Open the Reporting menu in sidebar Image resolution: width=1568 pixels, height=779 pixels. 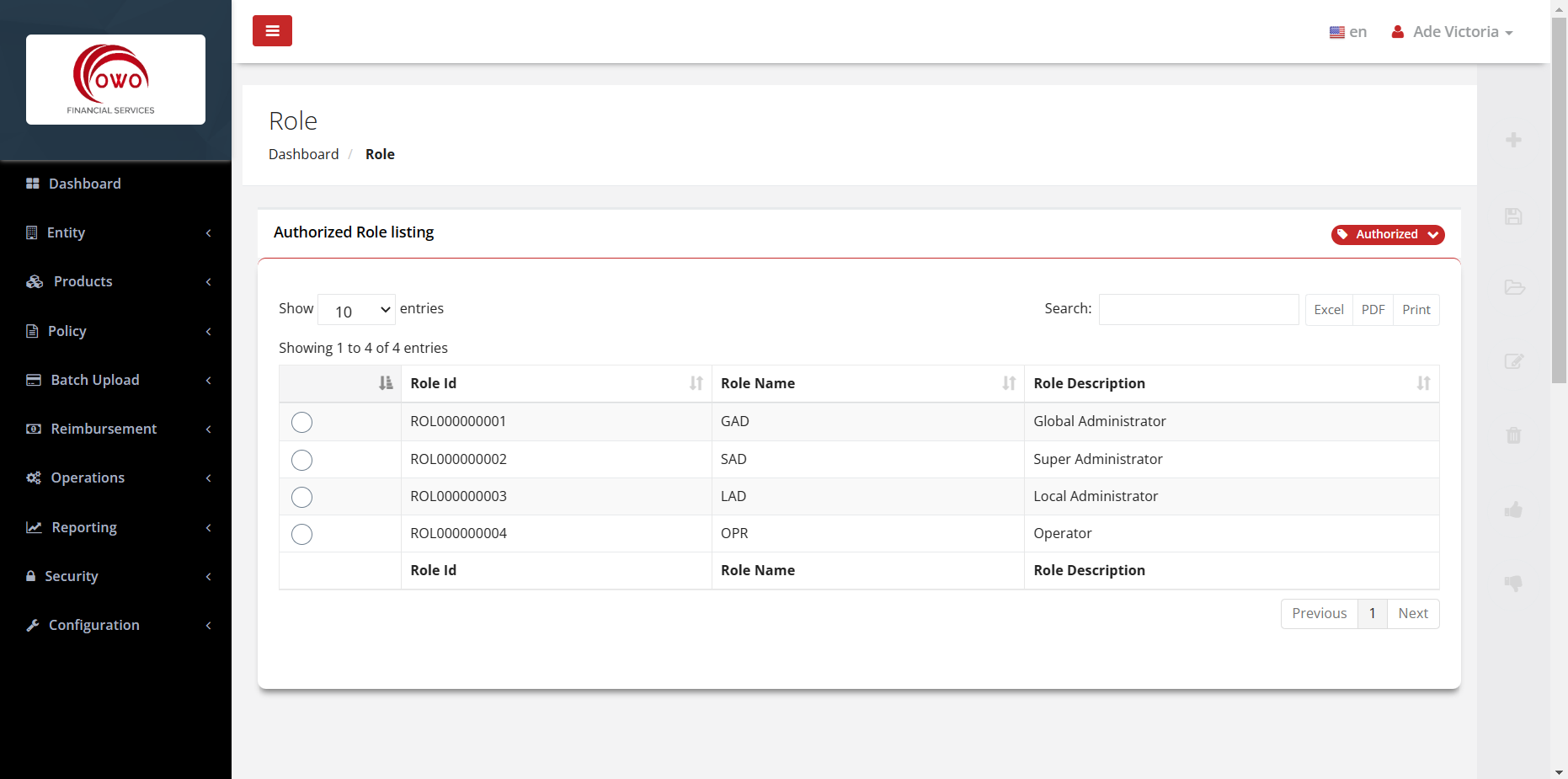pos(115,527)
